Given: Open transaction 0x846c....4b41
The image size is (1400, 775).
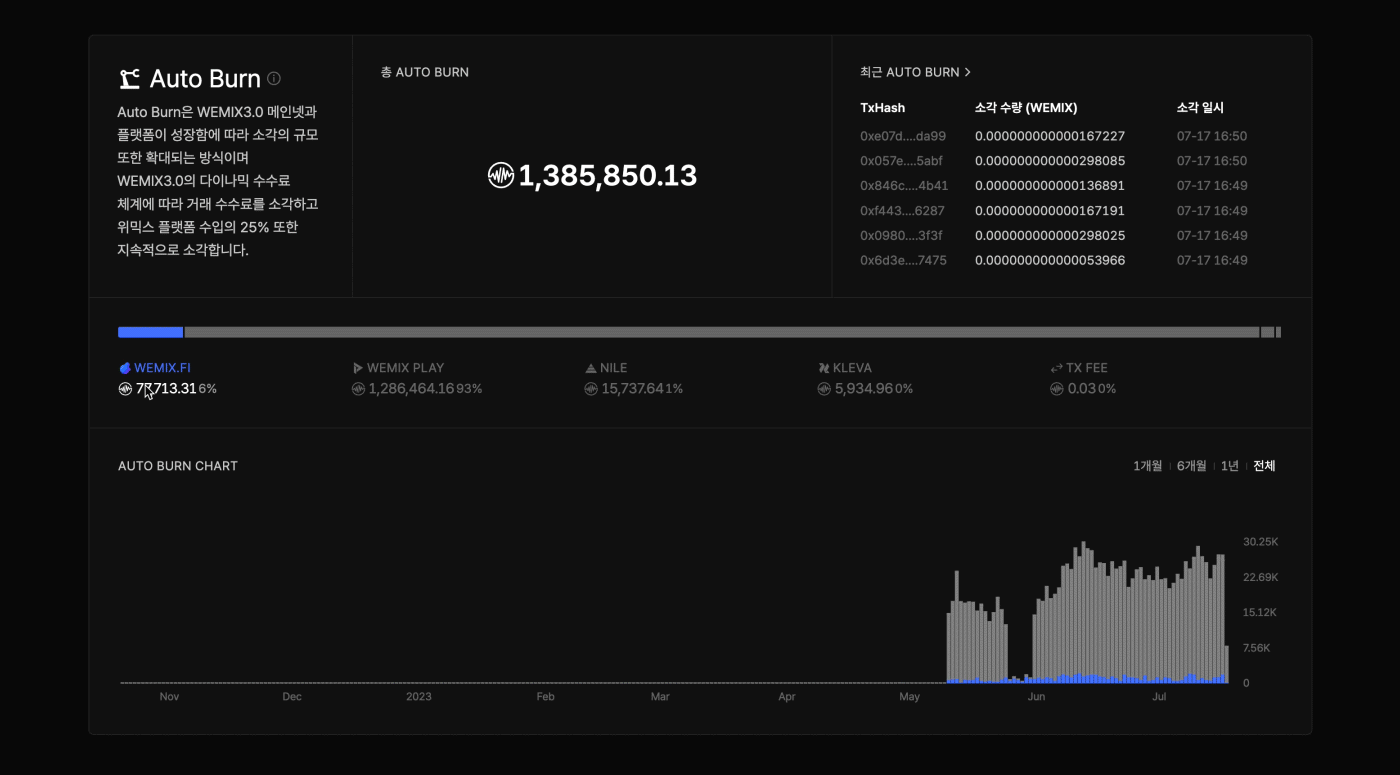Looking at the screenshot, I should tap(904, 186).
